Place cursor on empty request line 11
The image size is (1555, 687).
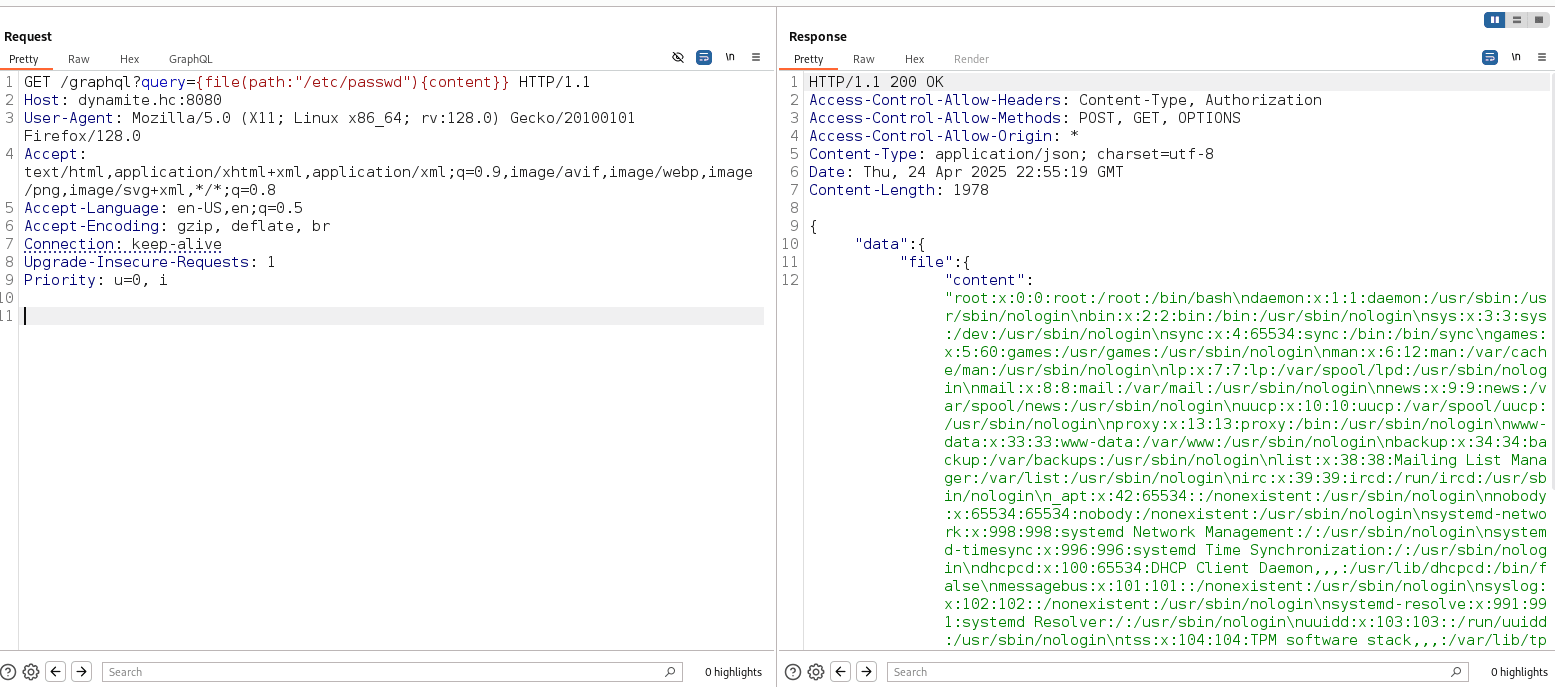[394, 316]
